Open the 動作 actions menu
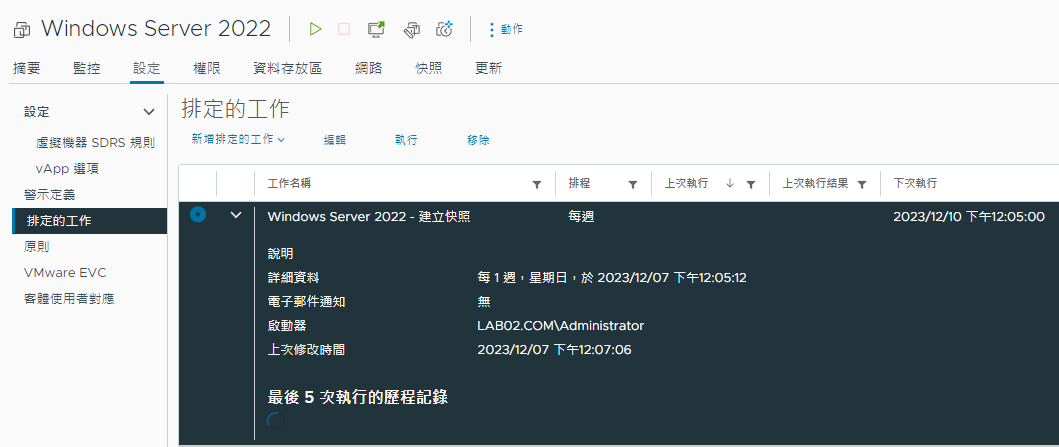This screenshot has width=1059, height=447. pos(505,29)
